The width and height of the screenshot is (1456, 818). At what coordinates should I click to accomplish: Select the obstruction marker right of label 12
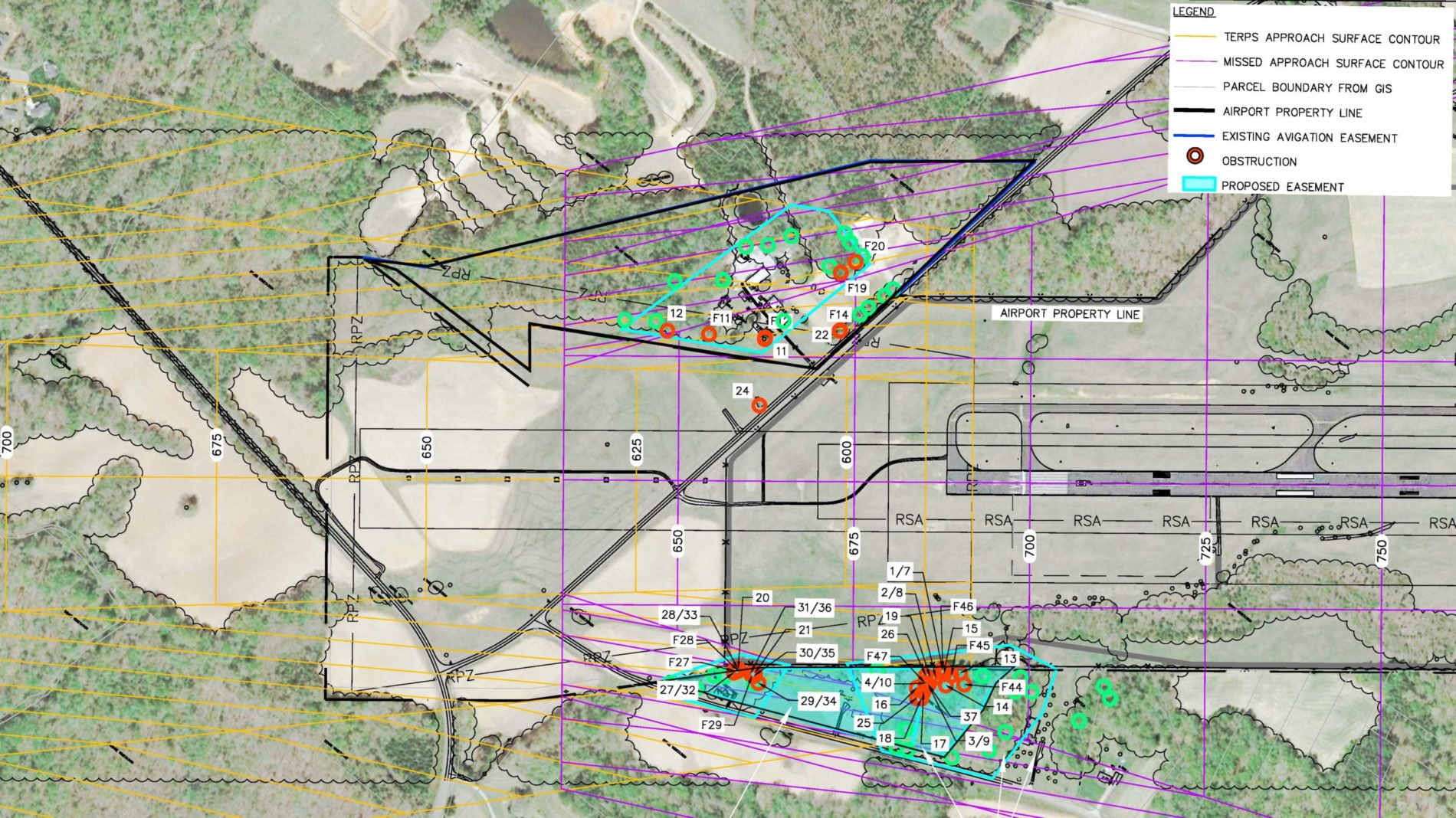click(x=667, y=331)
